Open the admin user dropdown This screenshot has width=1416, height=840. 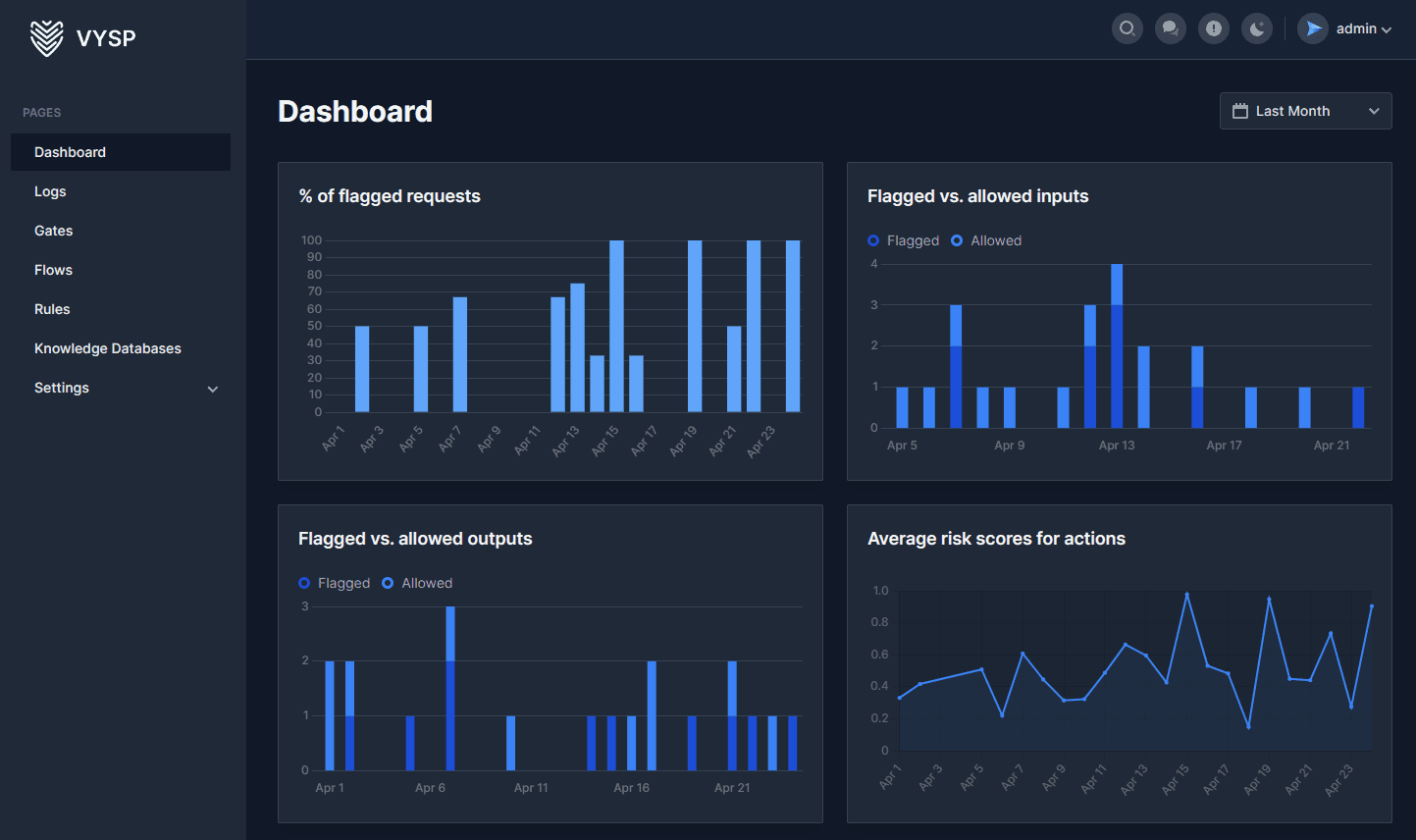click(1363, 29)
